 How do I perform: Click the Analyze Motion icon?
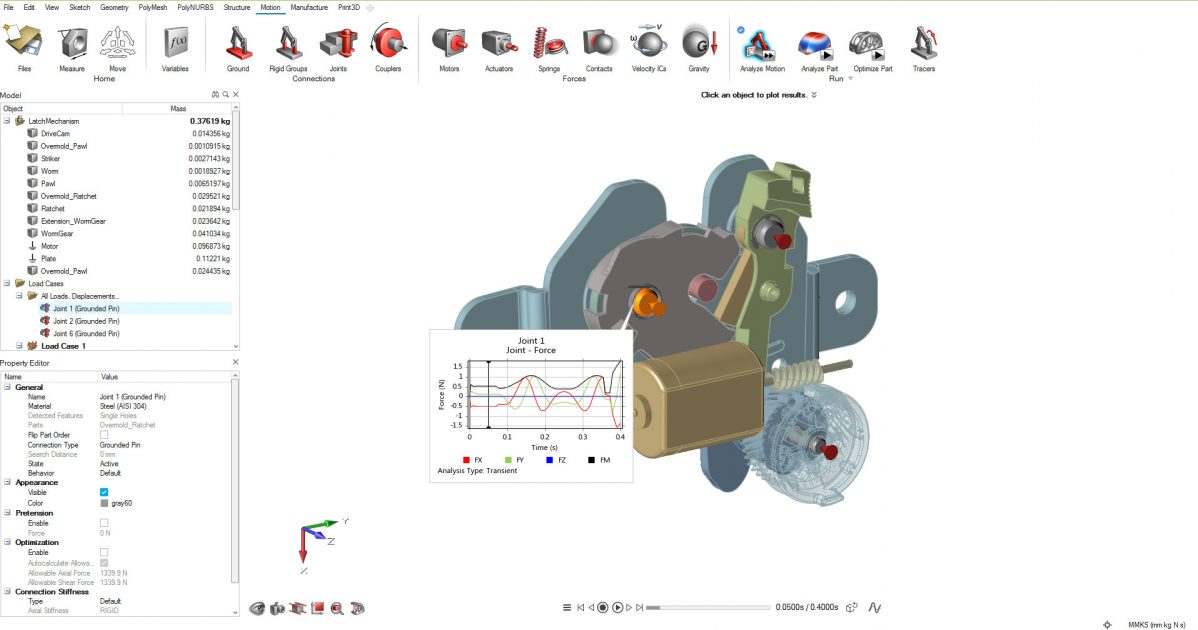point(762,45)
